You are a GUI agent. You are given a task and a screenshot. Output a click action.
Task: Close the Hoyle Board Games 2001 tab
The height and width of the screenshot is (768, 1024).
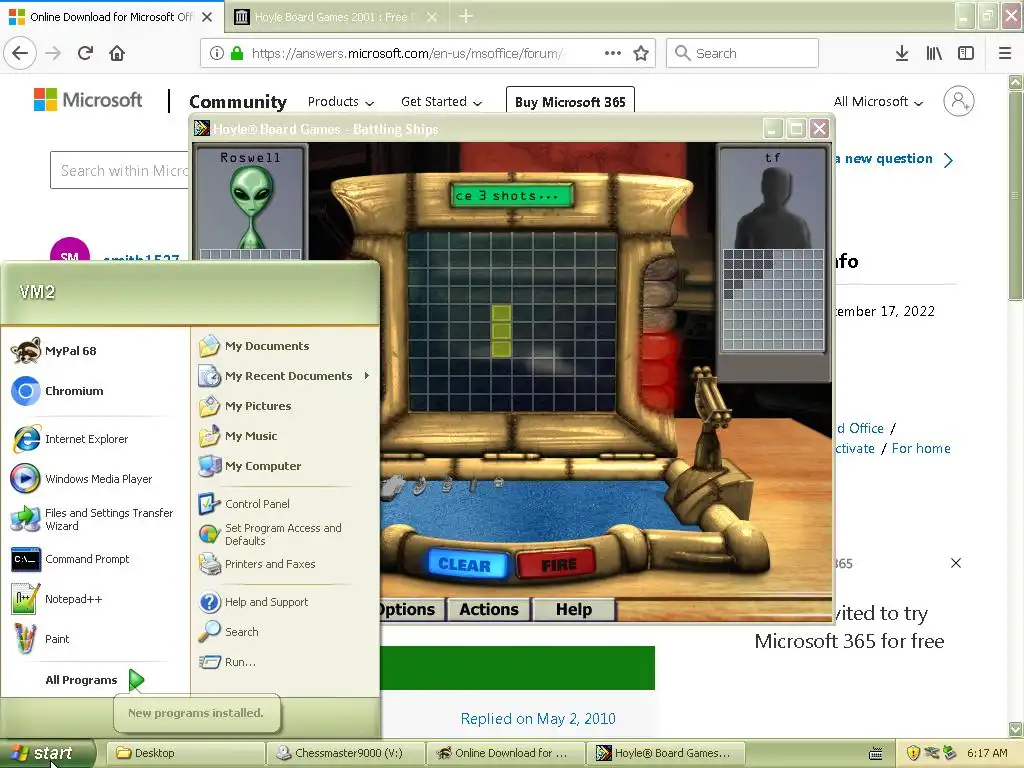(x=432, y=17)
